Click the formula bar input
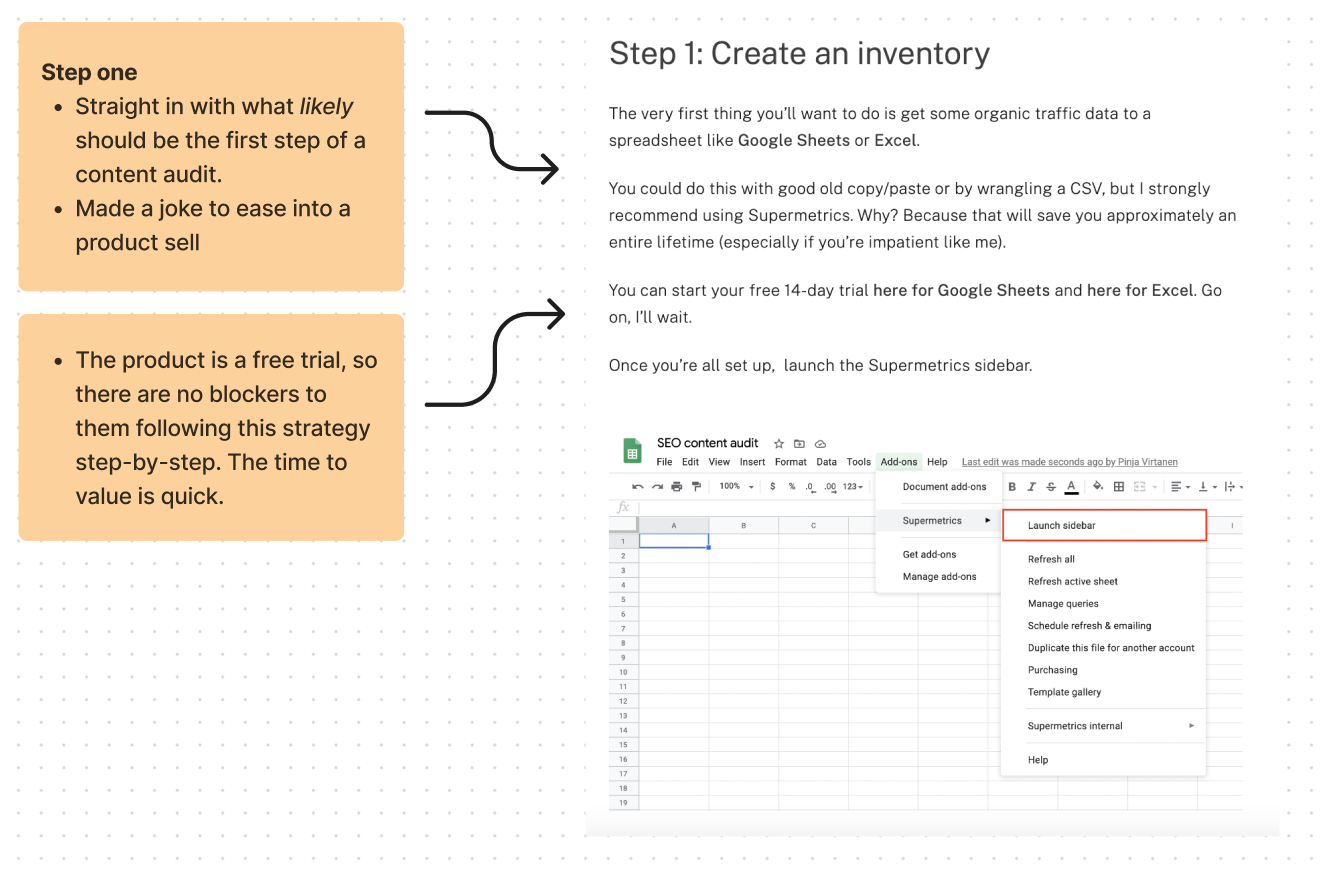Screen dimensions: 1320x872 (755, 507)
